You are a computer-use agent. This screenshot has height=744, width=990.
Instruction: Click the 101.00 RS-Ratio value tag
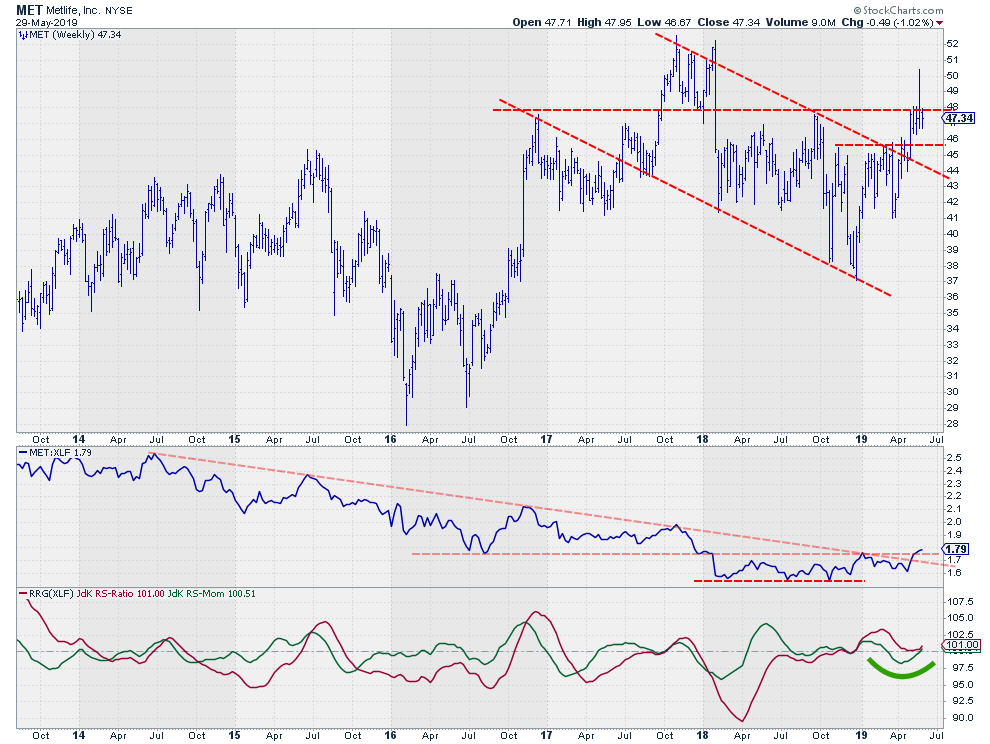tap(963, 645)
